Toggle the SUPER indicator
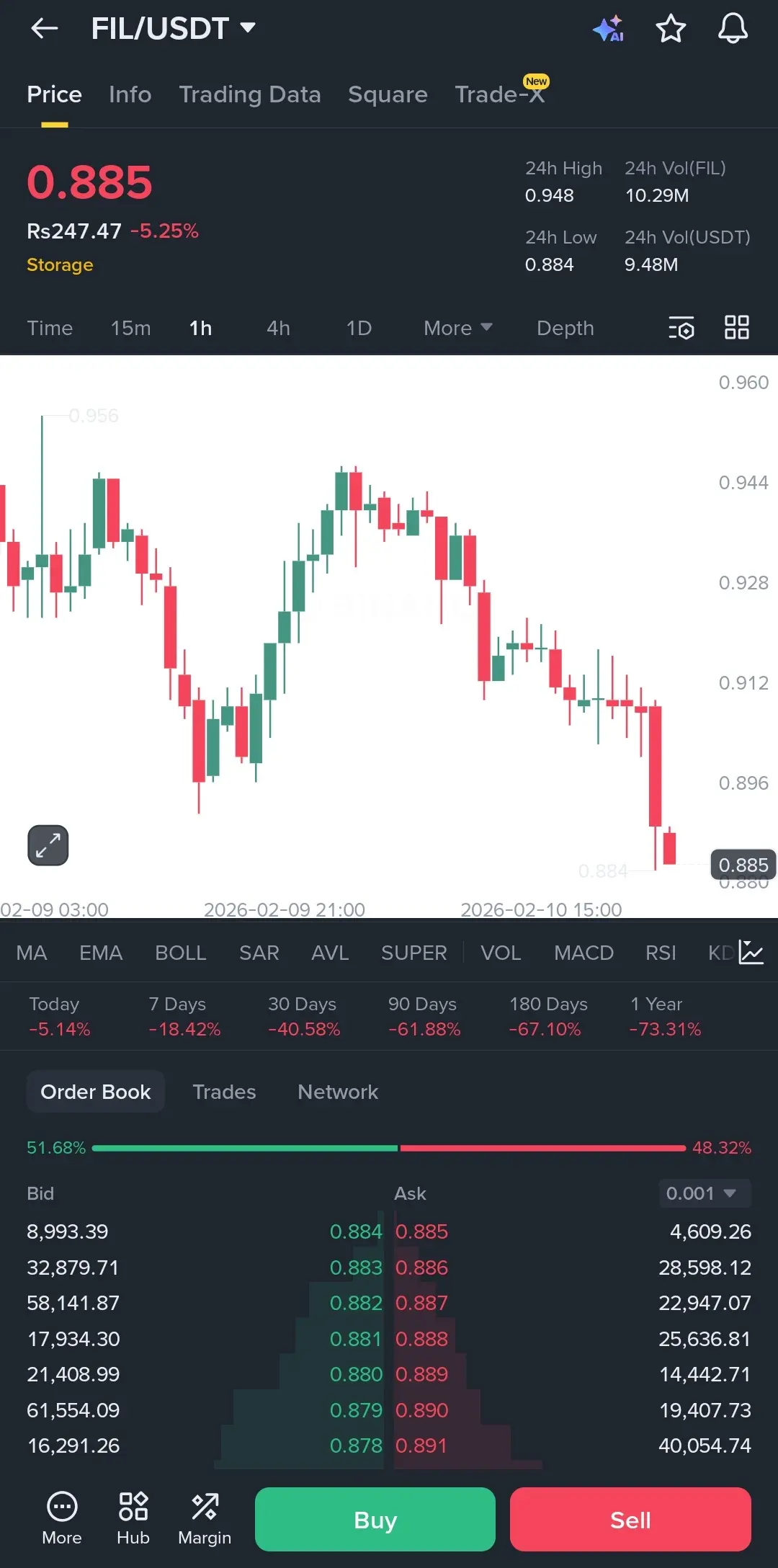 (414, 953)
